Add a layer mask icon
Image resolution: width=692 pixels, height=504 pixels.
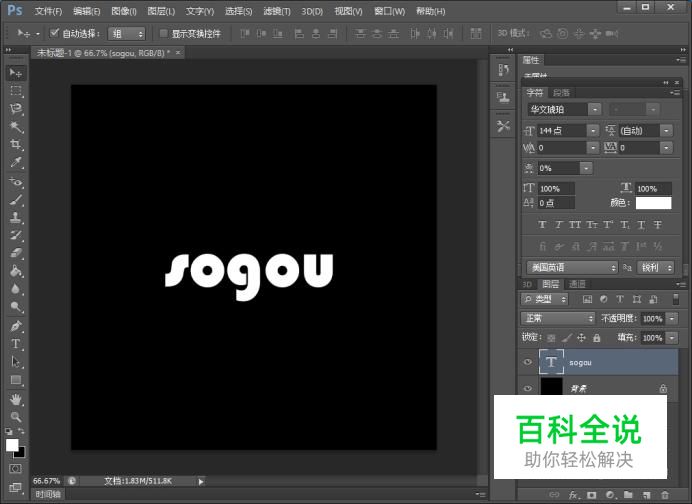[591, 495]
